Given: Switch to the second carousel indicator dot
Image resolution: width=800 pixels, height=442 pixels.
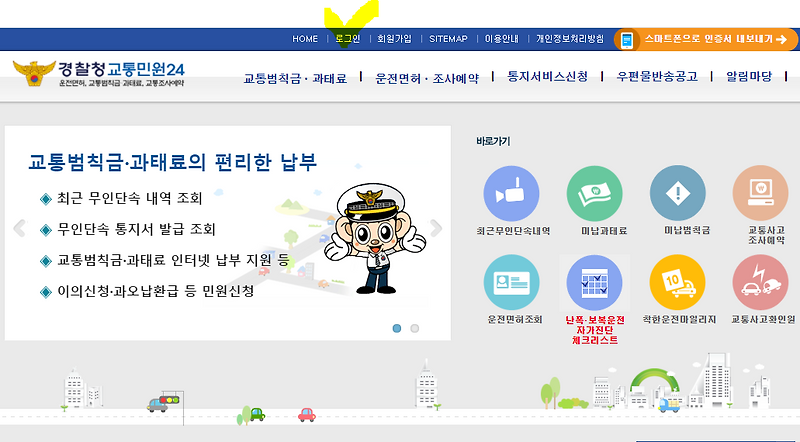Looking at the screenshot, I should click(x=415, y=328).
